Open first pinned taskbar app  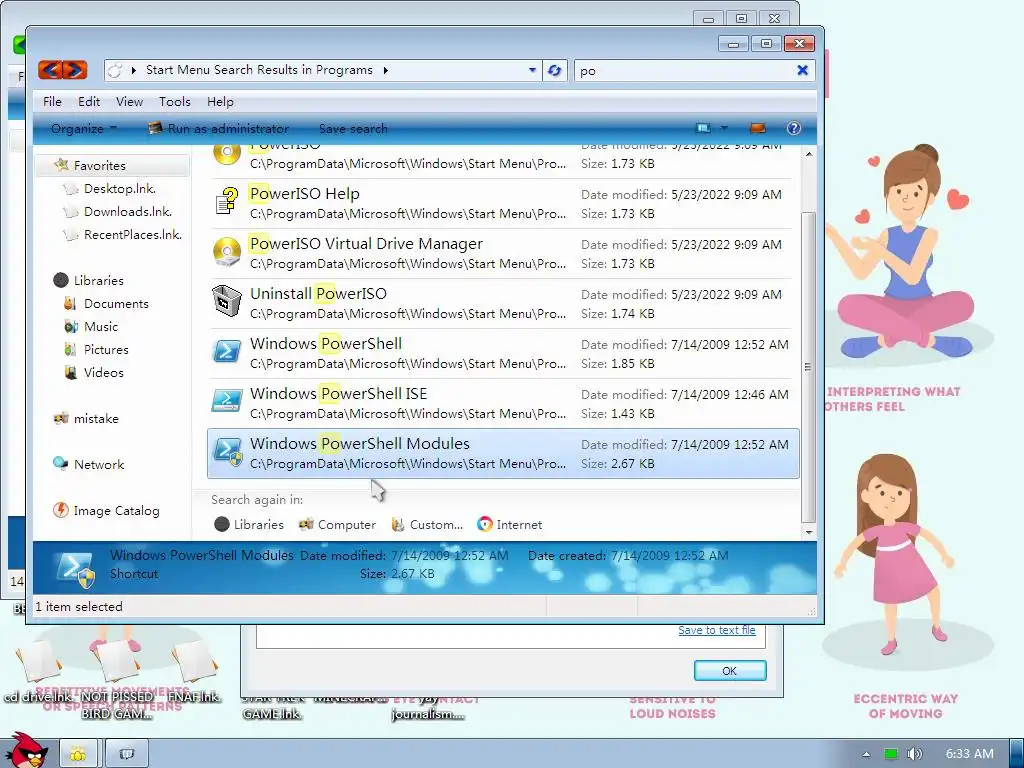[78, 754]
